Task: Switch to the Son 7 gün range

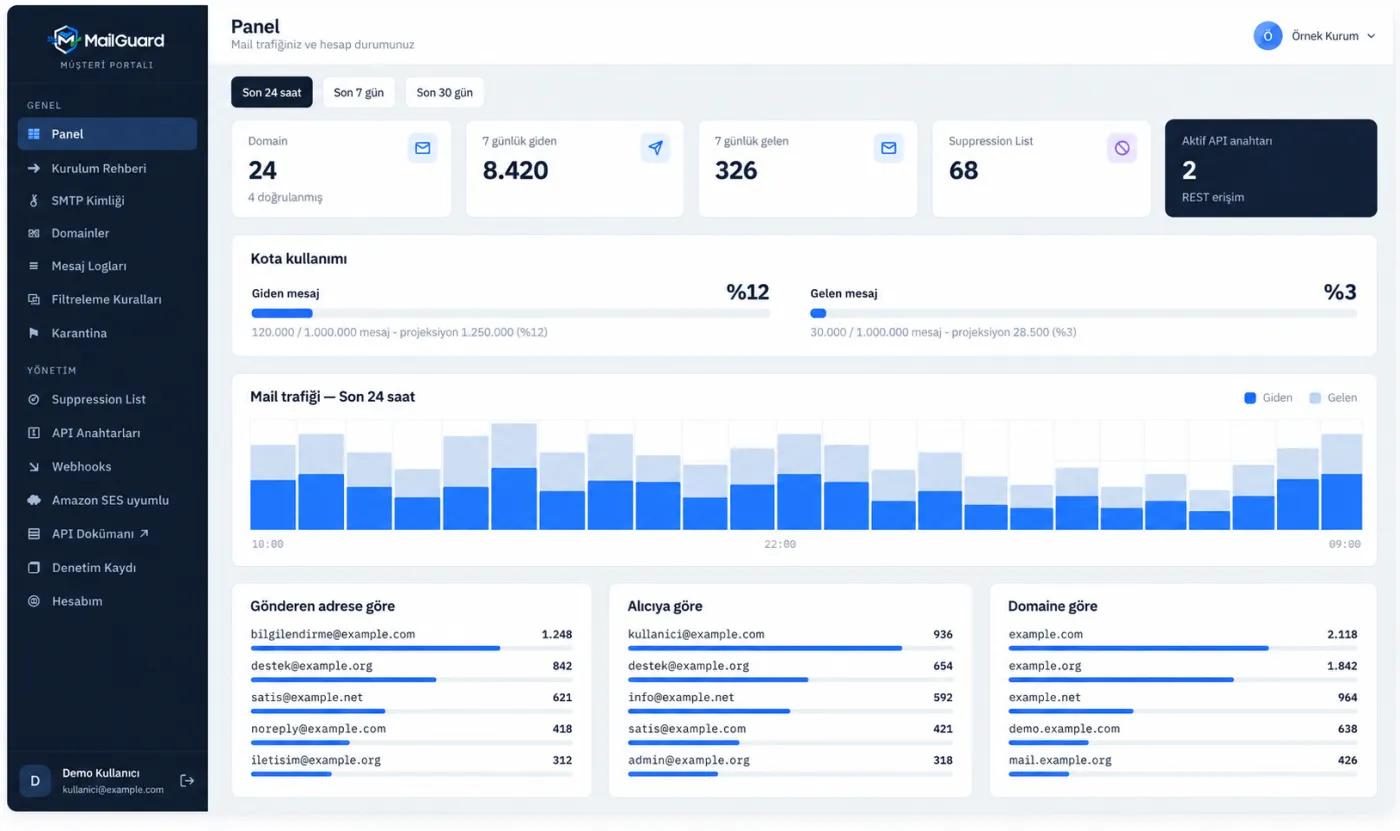Action: click(x=358, y=92)
